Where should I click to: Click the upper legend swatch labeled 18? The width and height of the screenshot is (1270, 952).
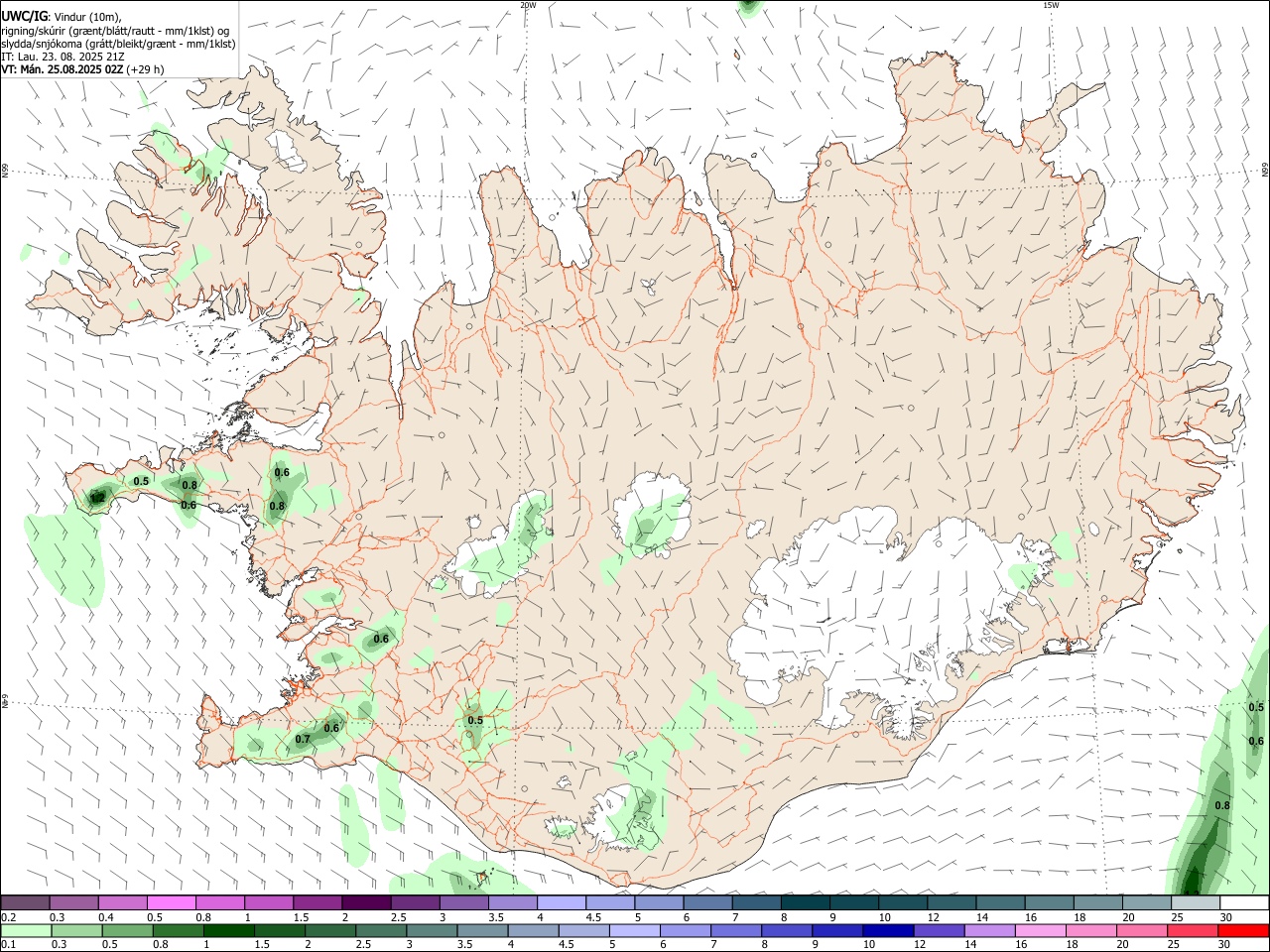click(x=1099, y=902)
